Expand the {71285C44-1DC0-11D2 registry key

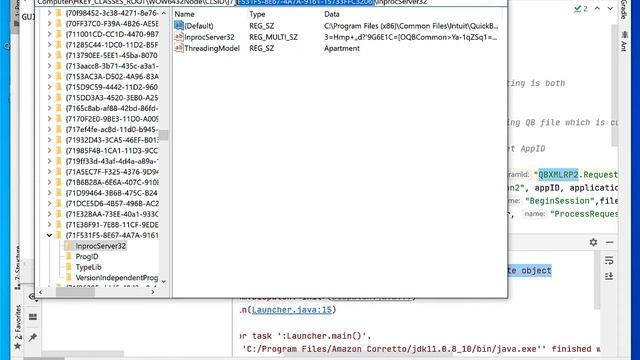tap(49, 45)
